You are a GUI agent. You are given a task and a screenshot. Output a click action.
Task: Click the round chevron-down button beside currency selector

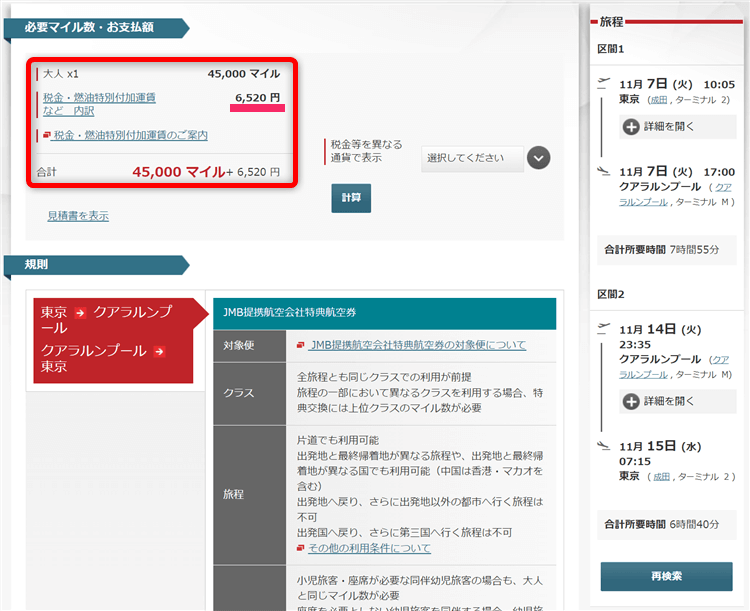point(539,158)
